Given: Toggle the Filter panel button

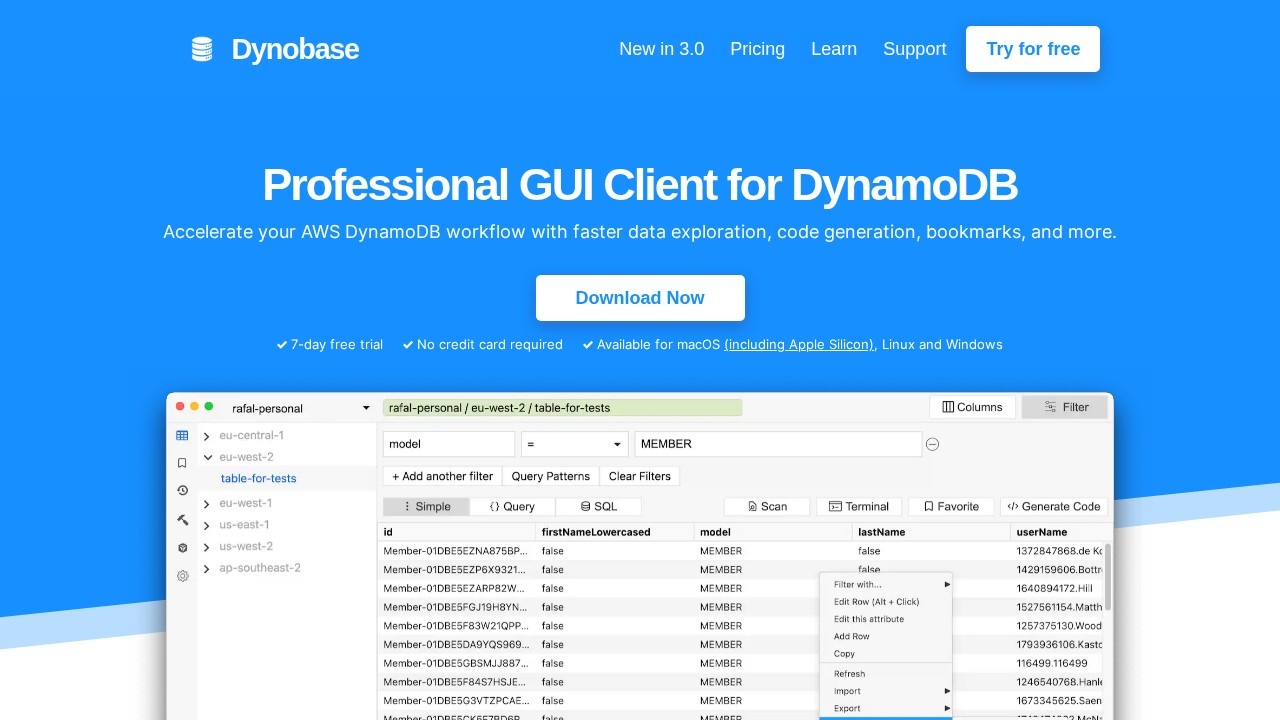Looking at the screenshot, I should coord(1065,407).
